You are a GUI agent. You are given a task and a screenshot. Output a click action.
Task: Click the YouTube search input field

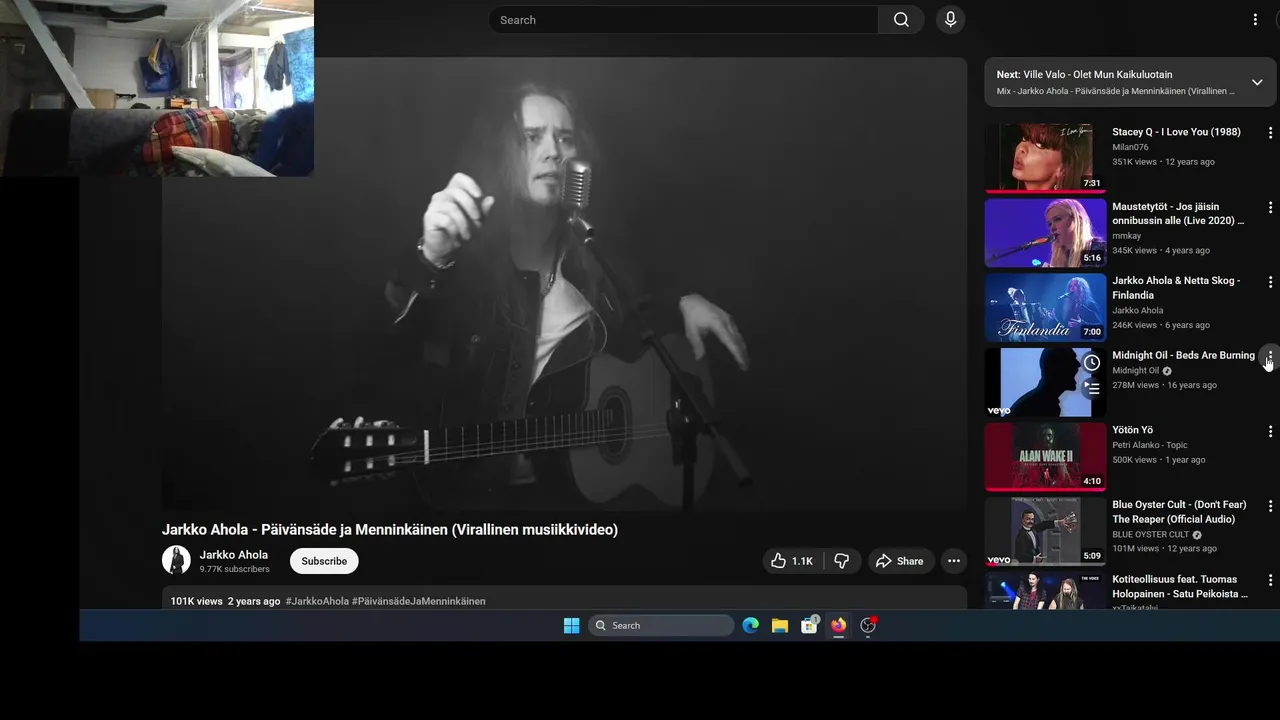tap(683, 20)
